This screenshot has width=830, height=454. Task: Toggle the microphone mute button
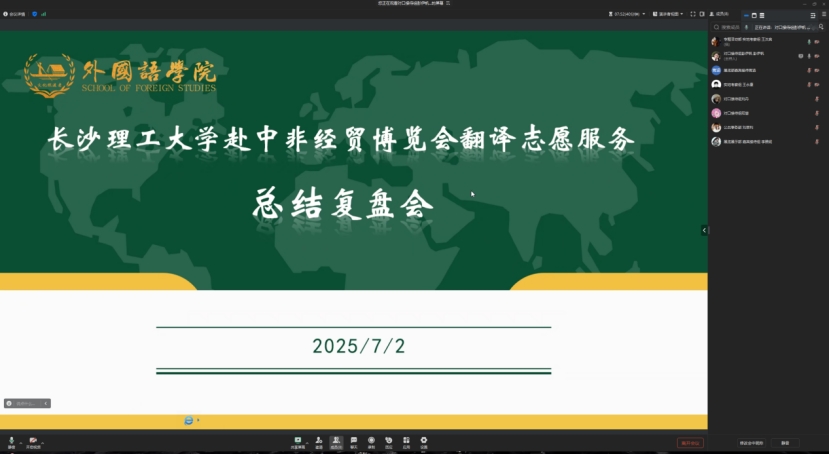tap(12, 441)
